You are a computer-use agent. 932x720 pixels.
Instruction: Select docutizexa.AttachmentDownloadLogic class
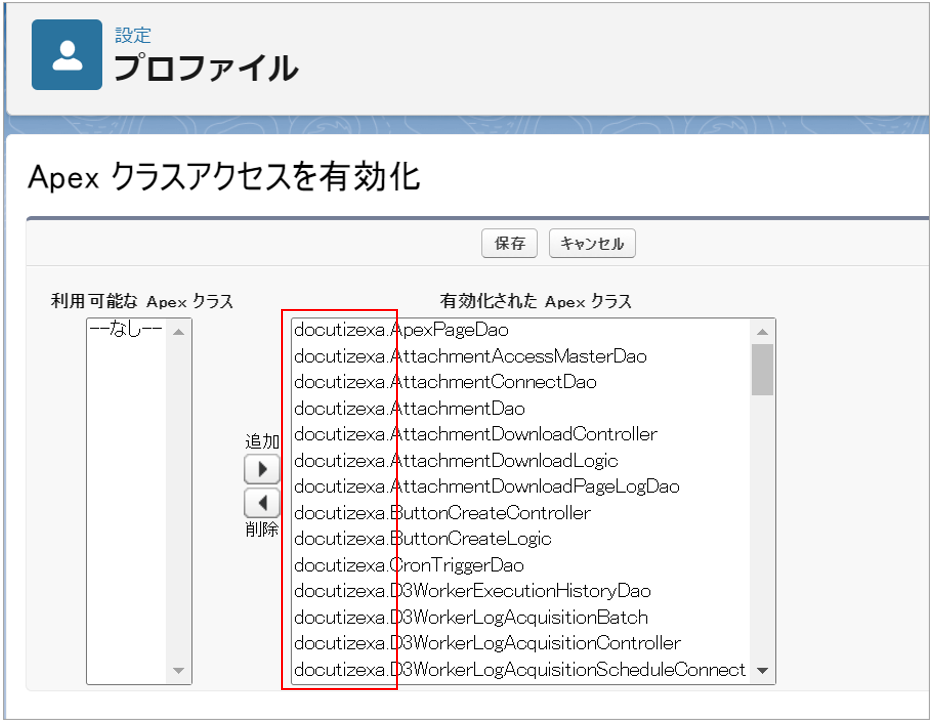[x=456, y=461]
